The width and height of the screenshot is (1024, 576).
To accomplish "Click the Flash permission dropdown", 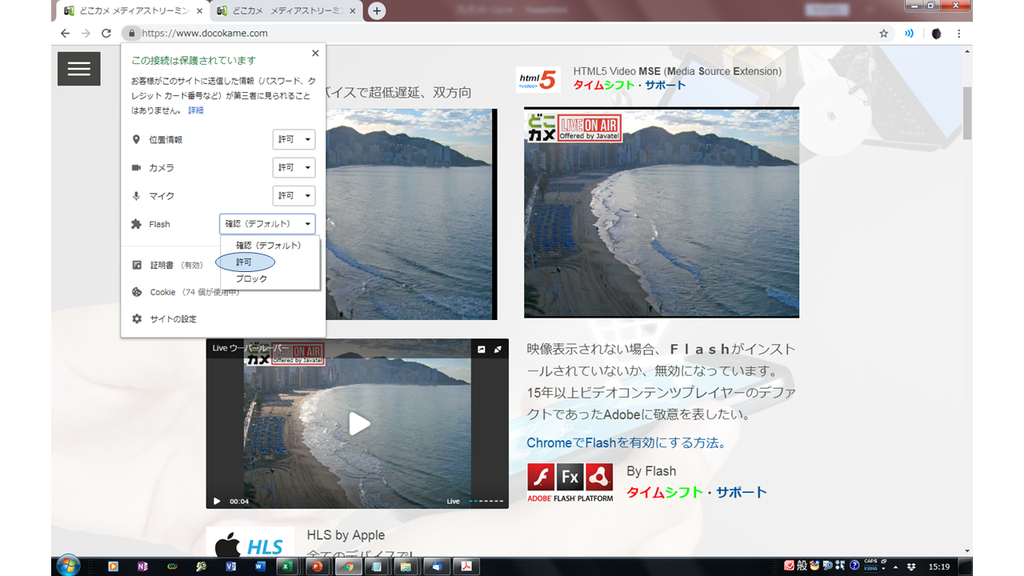I will pyautogui.click(x=267, y=223).
